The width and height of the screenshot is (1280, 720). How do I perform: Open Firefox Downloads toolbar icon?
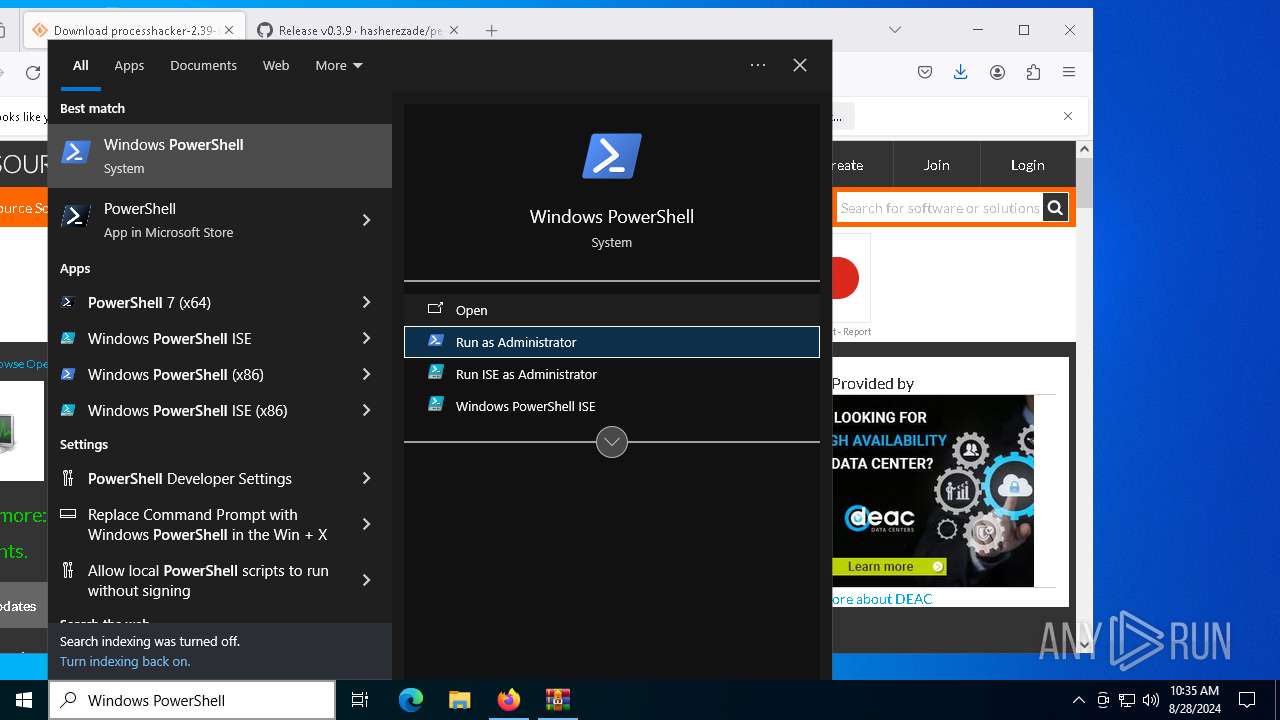(x=960, y=72)
